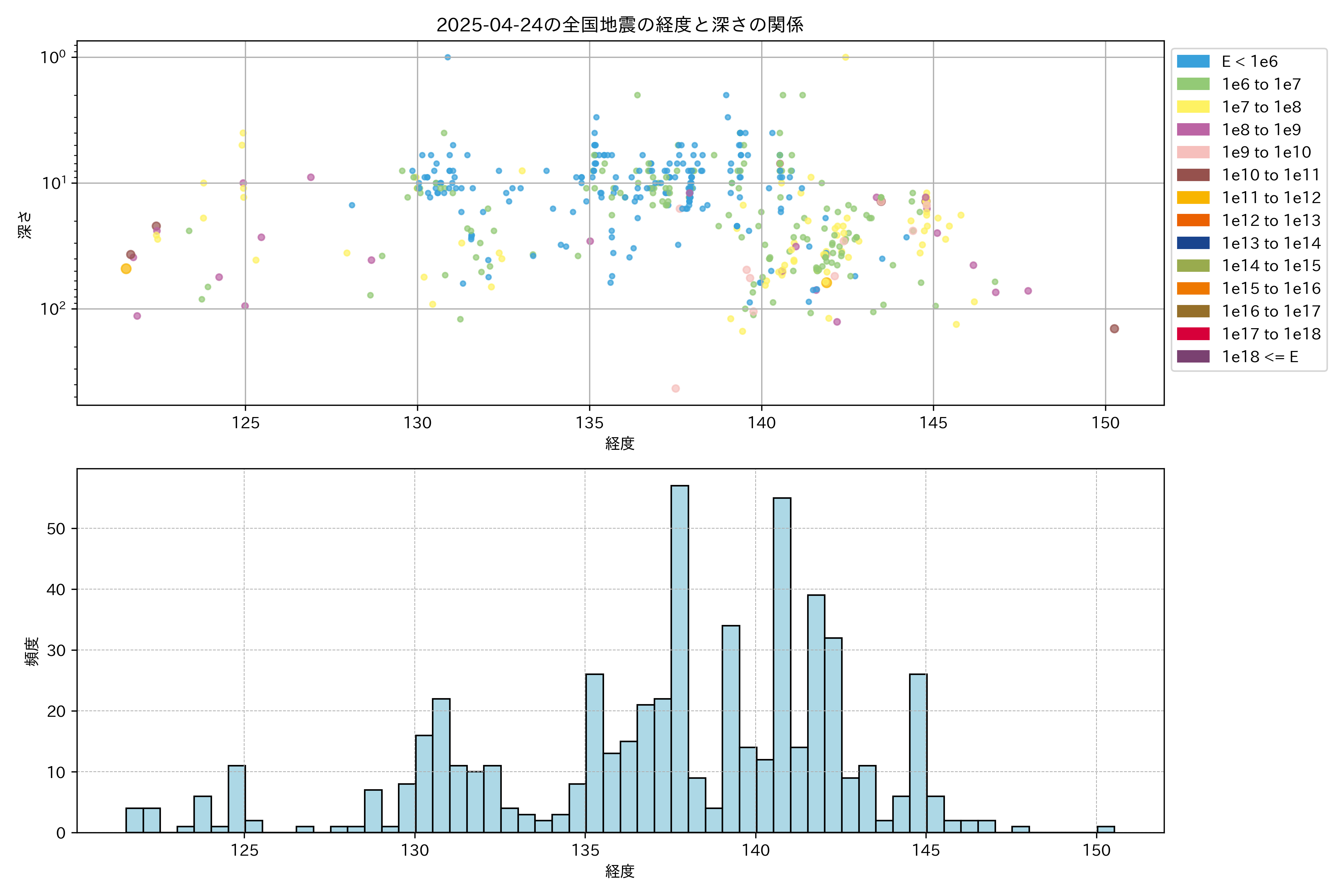Click the pink scatter point below depth 100
Screen dimensions: 1344x896
[x=675, y=389]
